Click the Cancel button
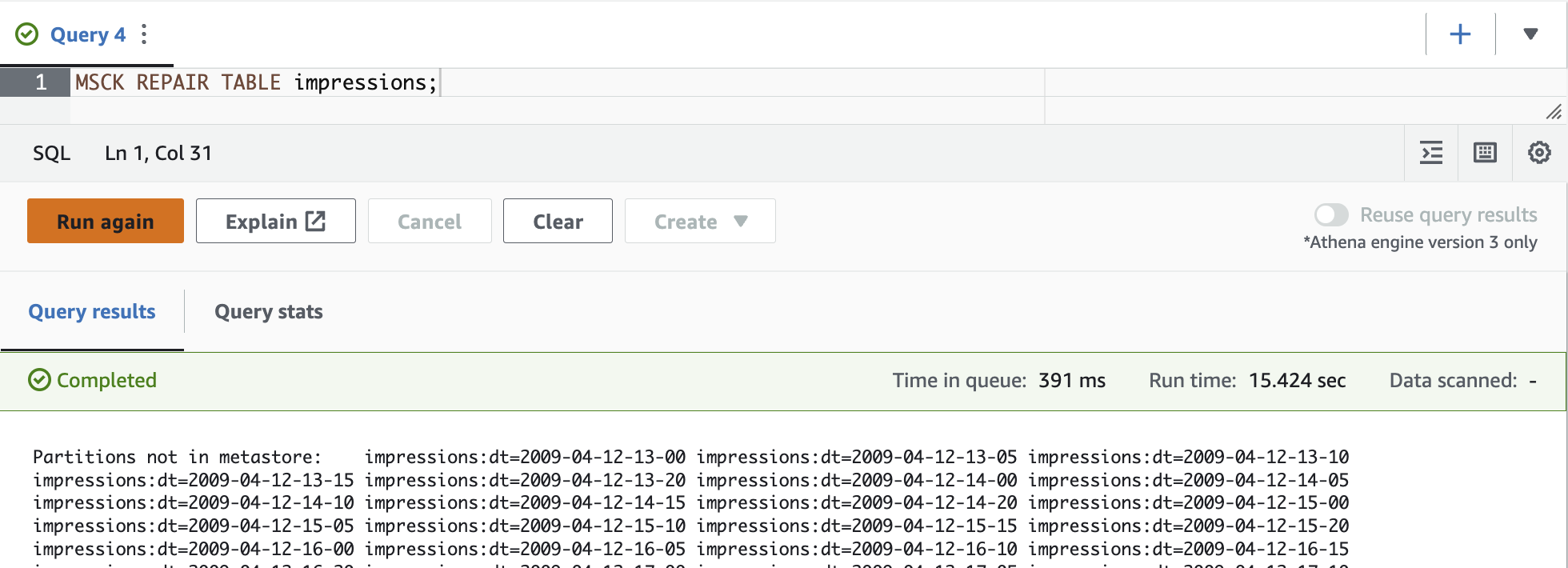The width and height of the screenshot is (1568, 568). pyautogui.click(x=430, y=222)
